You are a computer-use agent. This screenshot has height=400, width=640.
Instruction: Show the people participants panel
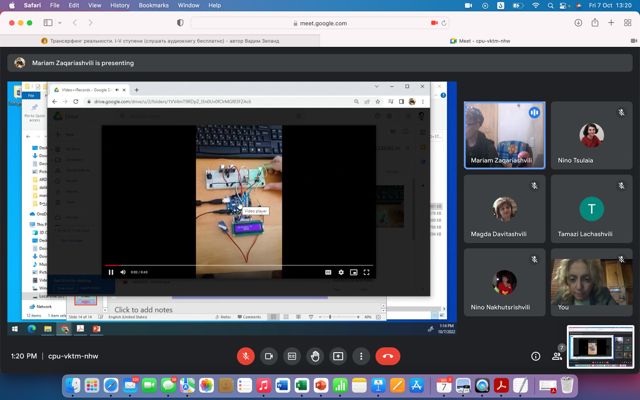558,356
